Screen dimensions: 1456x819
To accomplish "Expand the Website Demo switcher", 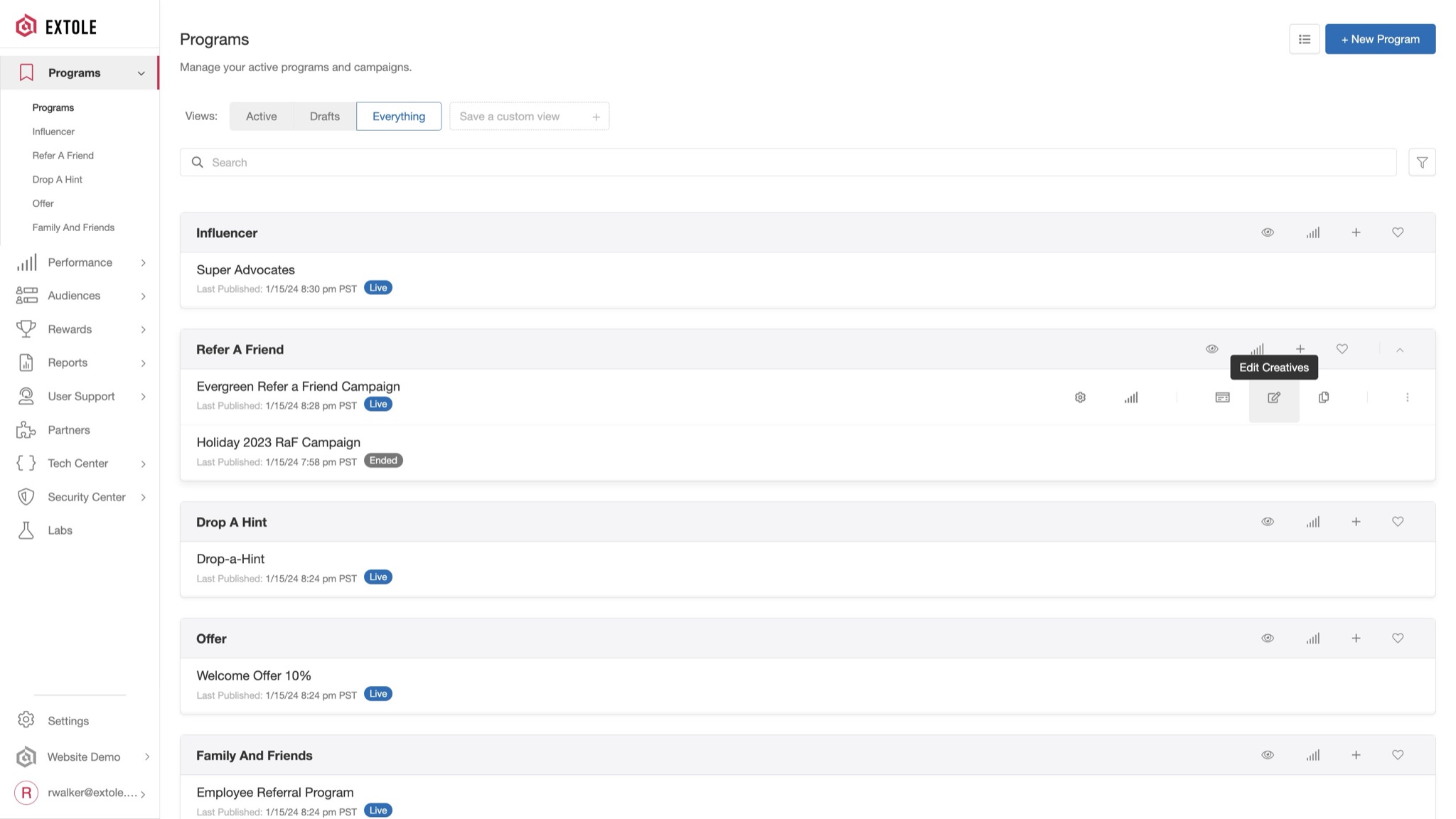I will click(x=146, y=757).
